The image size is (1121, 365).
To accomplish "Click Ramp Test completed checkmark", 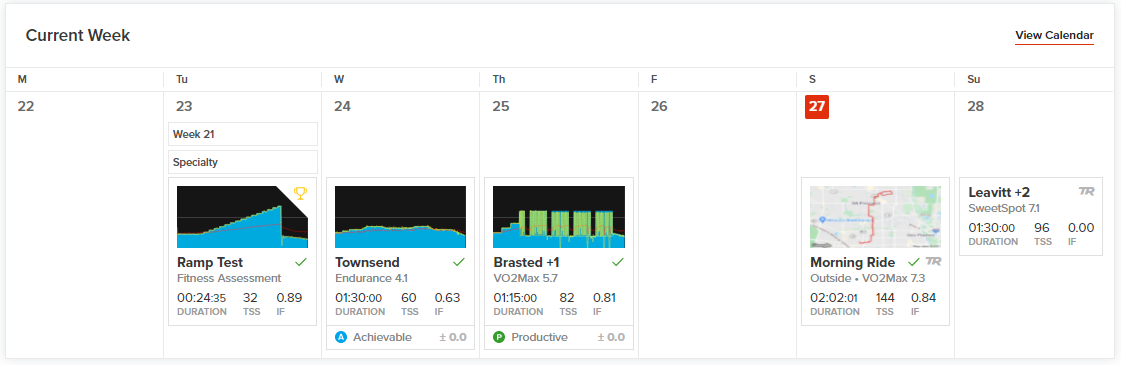I will tap(301, 262).
